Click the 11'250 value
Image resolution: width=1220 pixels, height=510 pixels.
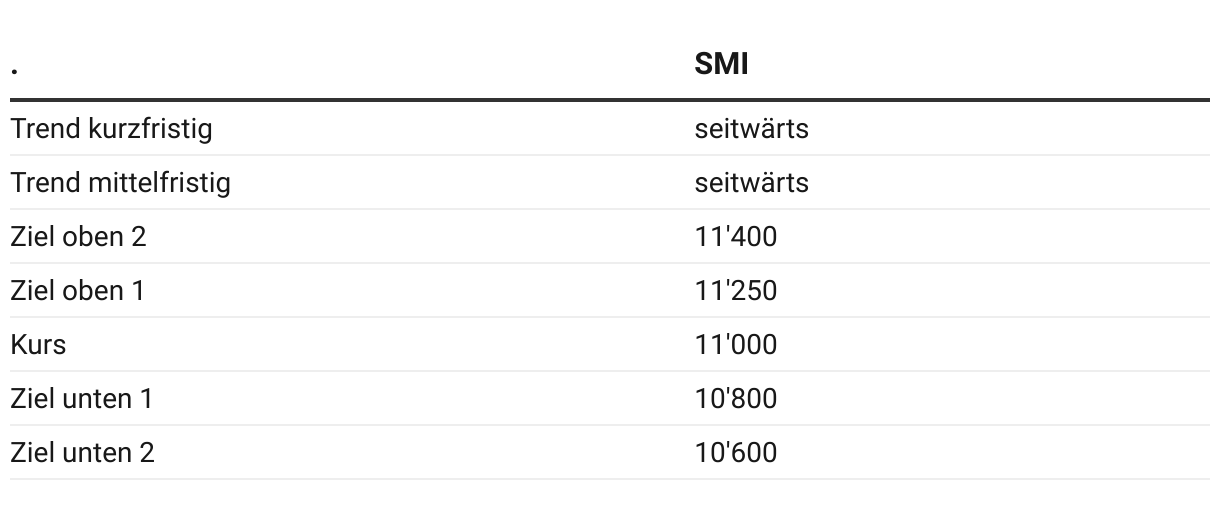735,291
